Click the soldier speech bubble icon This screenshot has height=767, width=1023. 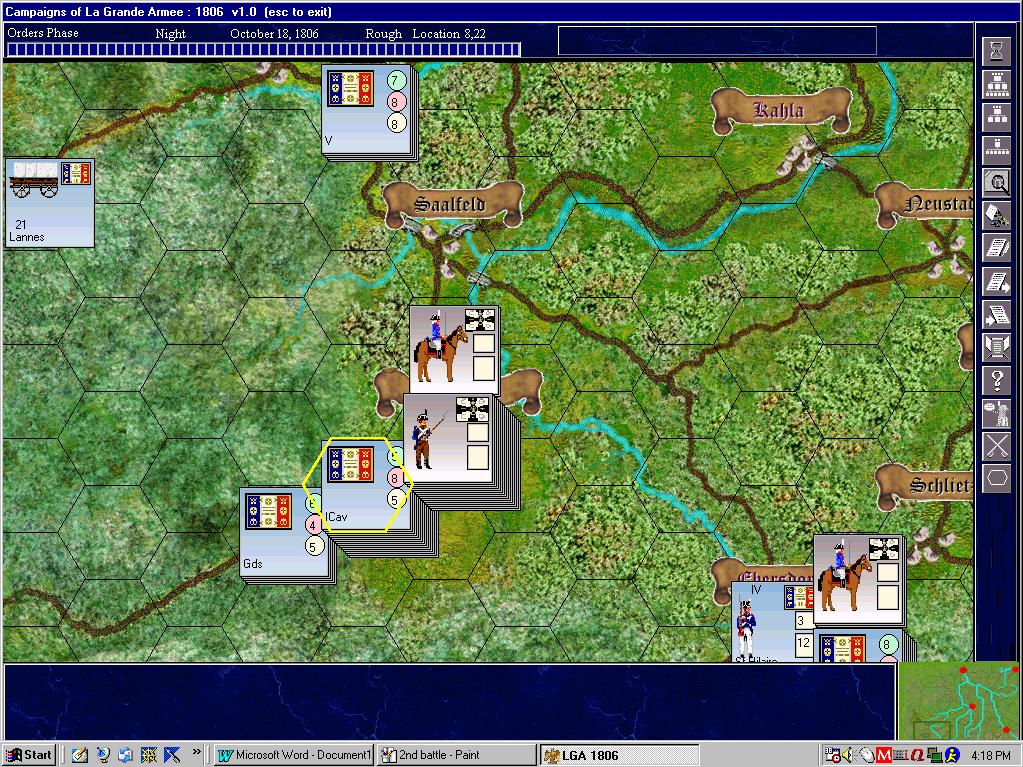click(997, 413)
